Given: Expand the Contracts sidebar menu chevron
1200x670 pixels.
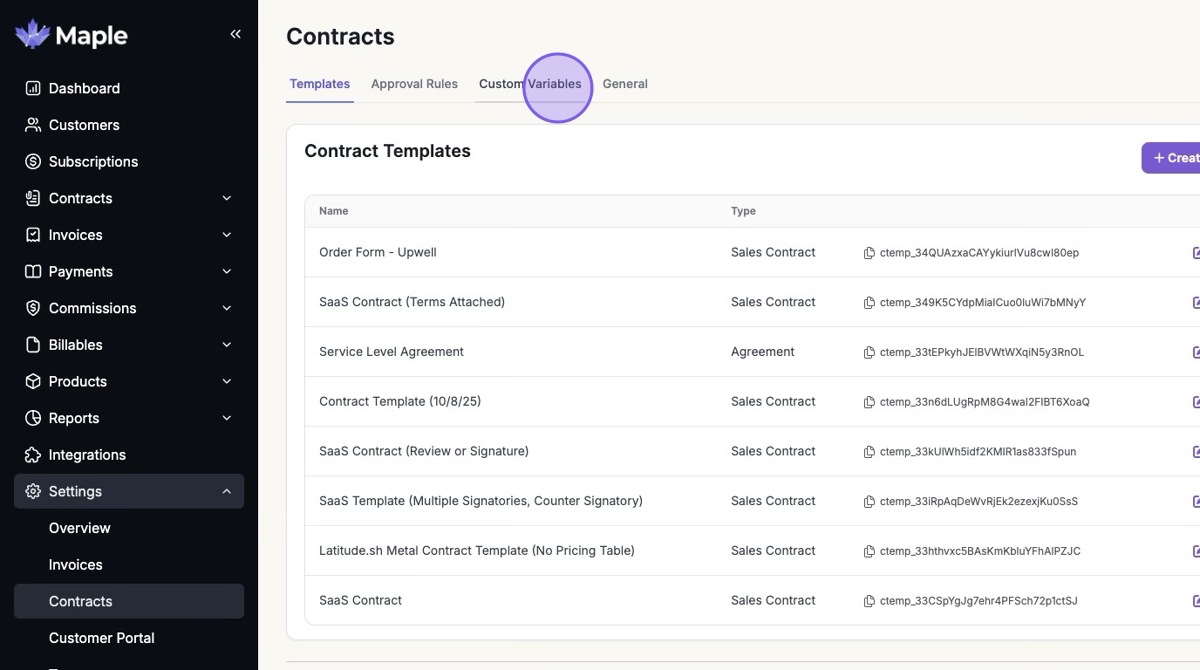Looking at the screenshot, I should pos(226,198).
